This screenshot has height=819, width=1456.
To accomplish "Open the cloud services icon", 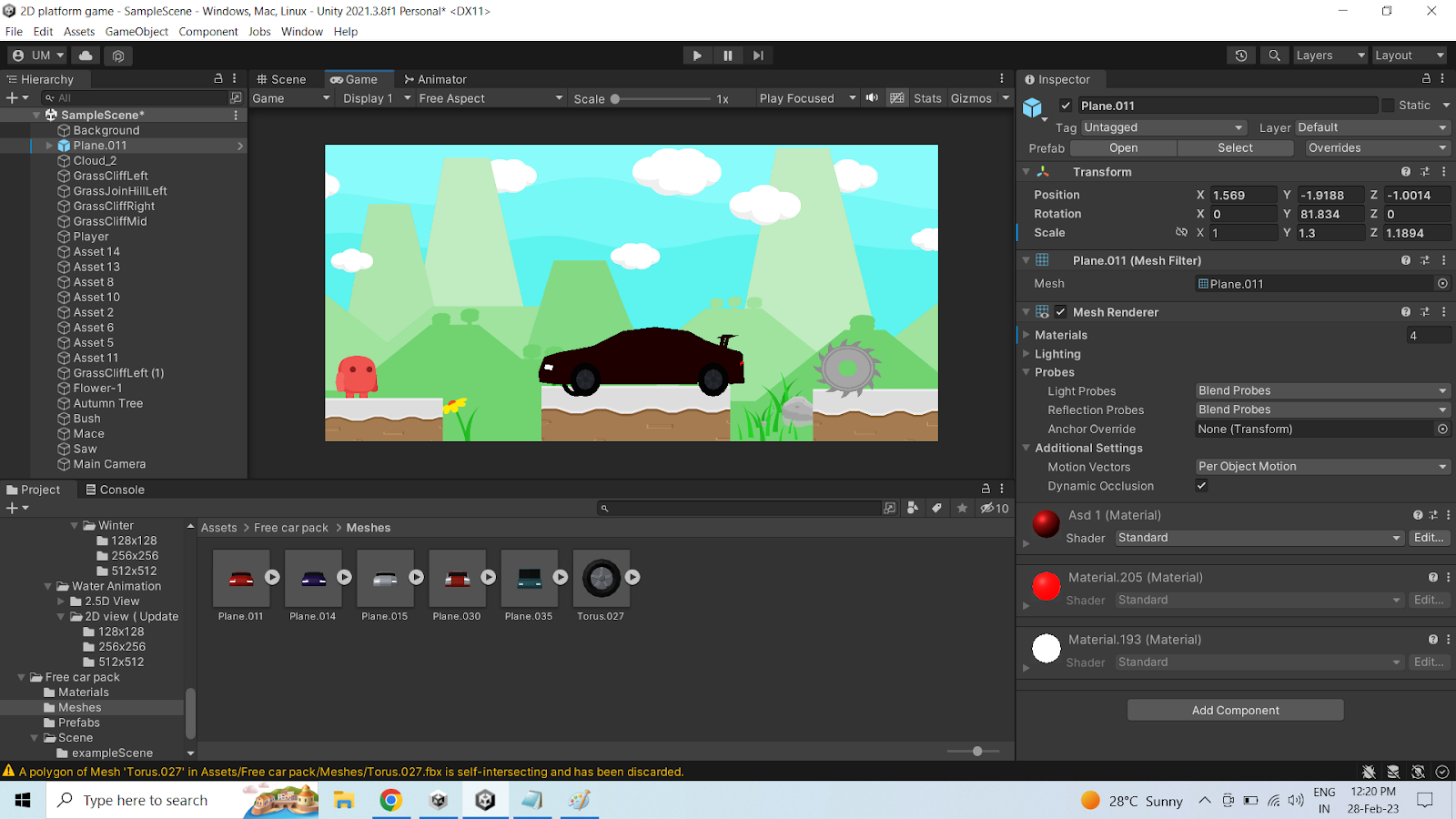I will tap(86, 56).
